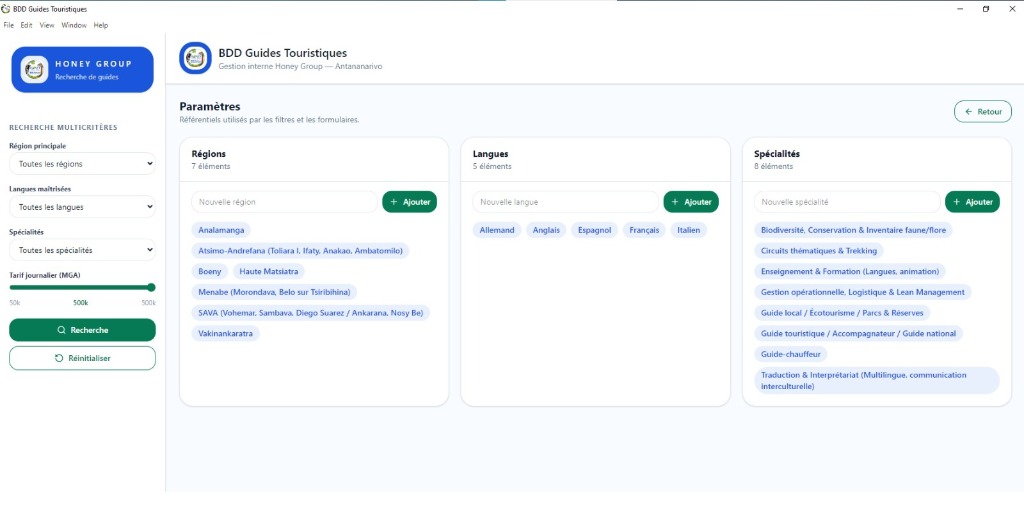
Task: Focus the Nouvelle spécialité input field
Action: click(847, 202)
